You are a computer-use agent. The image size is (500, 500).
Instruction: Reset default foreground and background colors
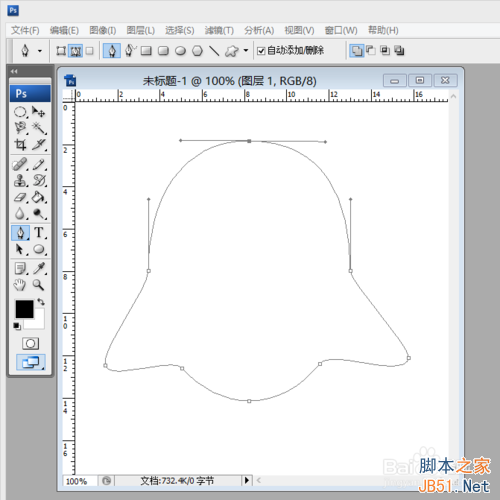[x=17, y=326]
